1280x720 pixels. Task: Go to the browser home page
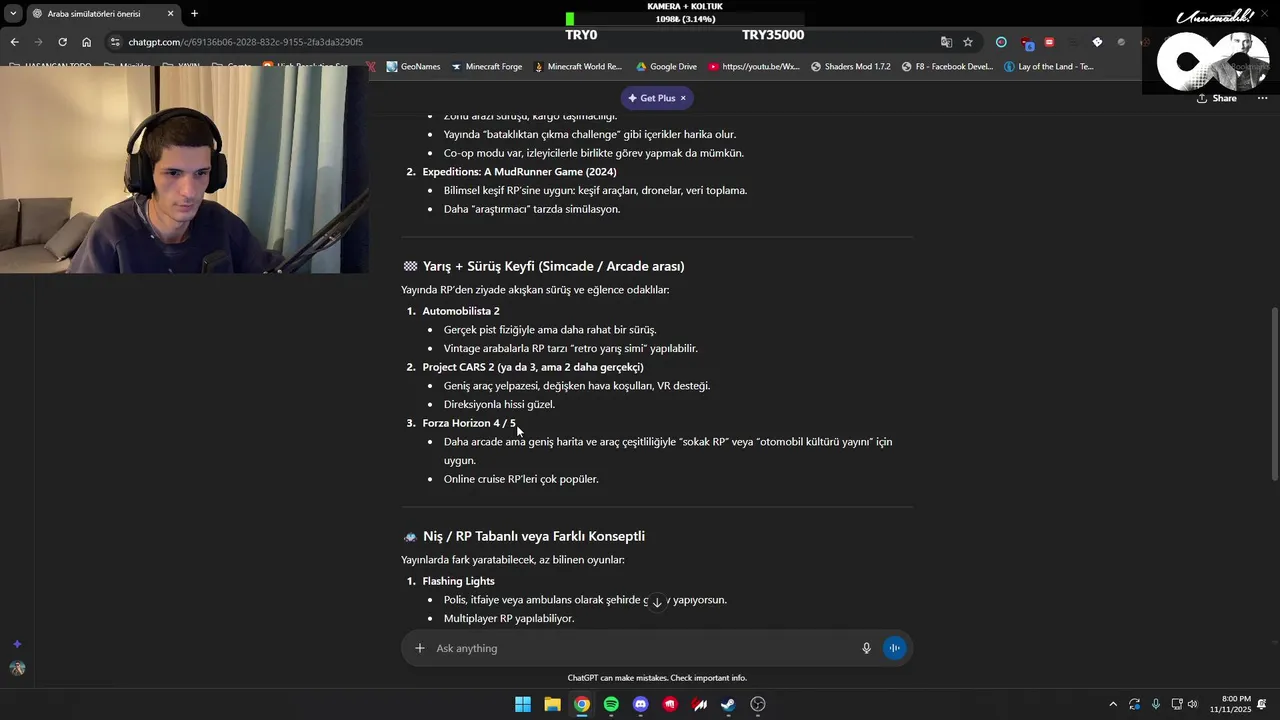(86, 42)
